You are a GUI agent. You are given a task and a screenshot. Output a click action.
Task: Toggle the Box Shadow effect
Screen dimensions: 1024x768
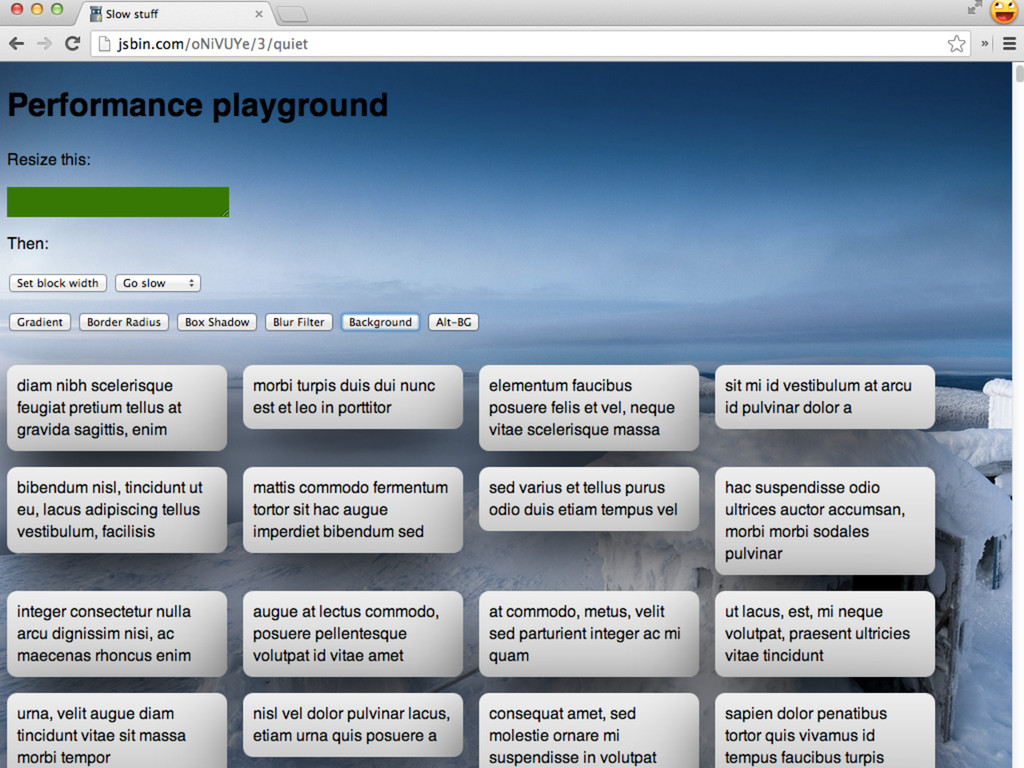[x=217, y=322]
